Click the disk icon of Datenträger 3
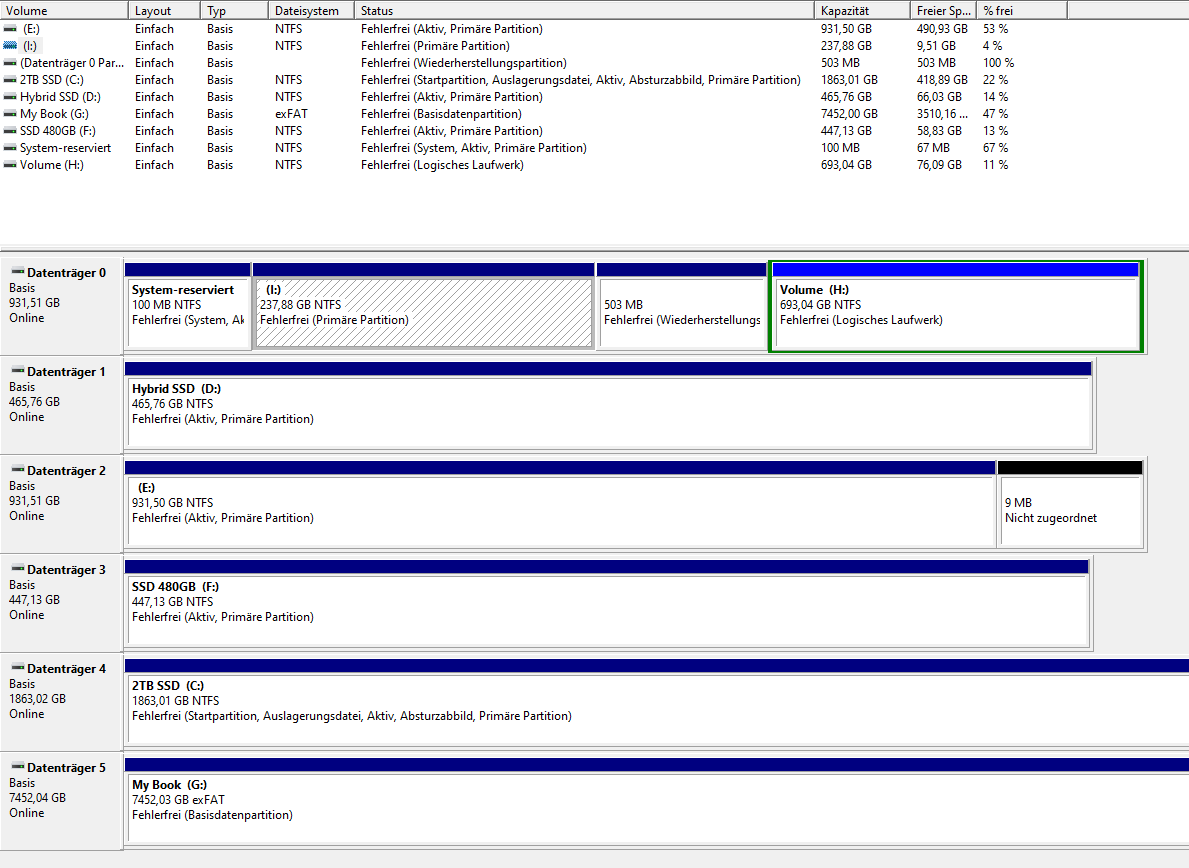The width and height of the screenshot is (1189, 868). point(17,569)
